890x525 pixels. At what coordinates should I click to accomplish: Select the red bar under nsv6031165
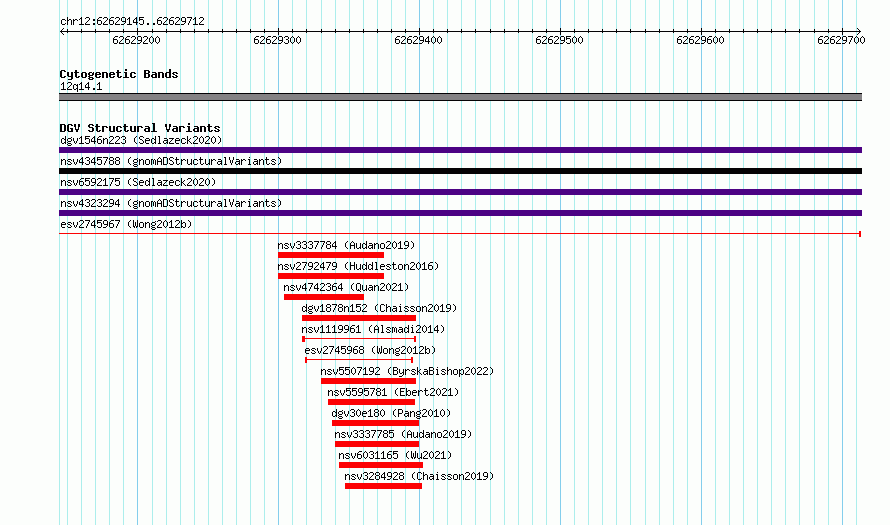click(x=381, y=465)
